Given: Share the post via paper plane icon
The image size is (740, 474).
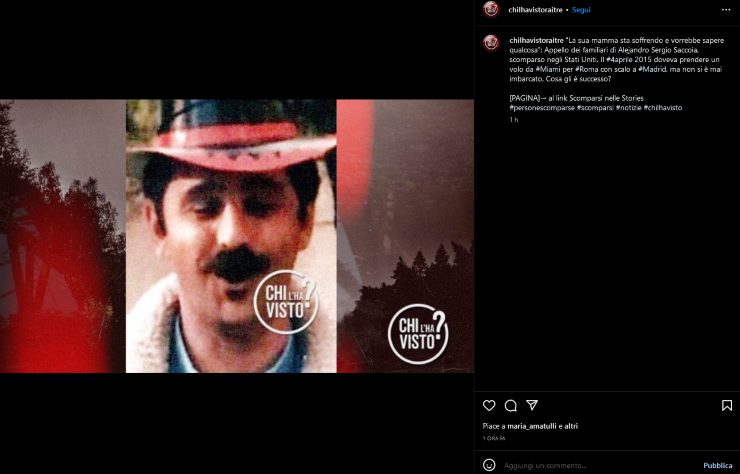Looking at the screenshot, I should tap(532, 405).
